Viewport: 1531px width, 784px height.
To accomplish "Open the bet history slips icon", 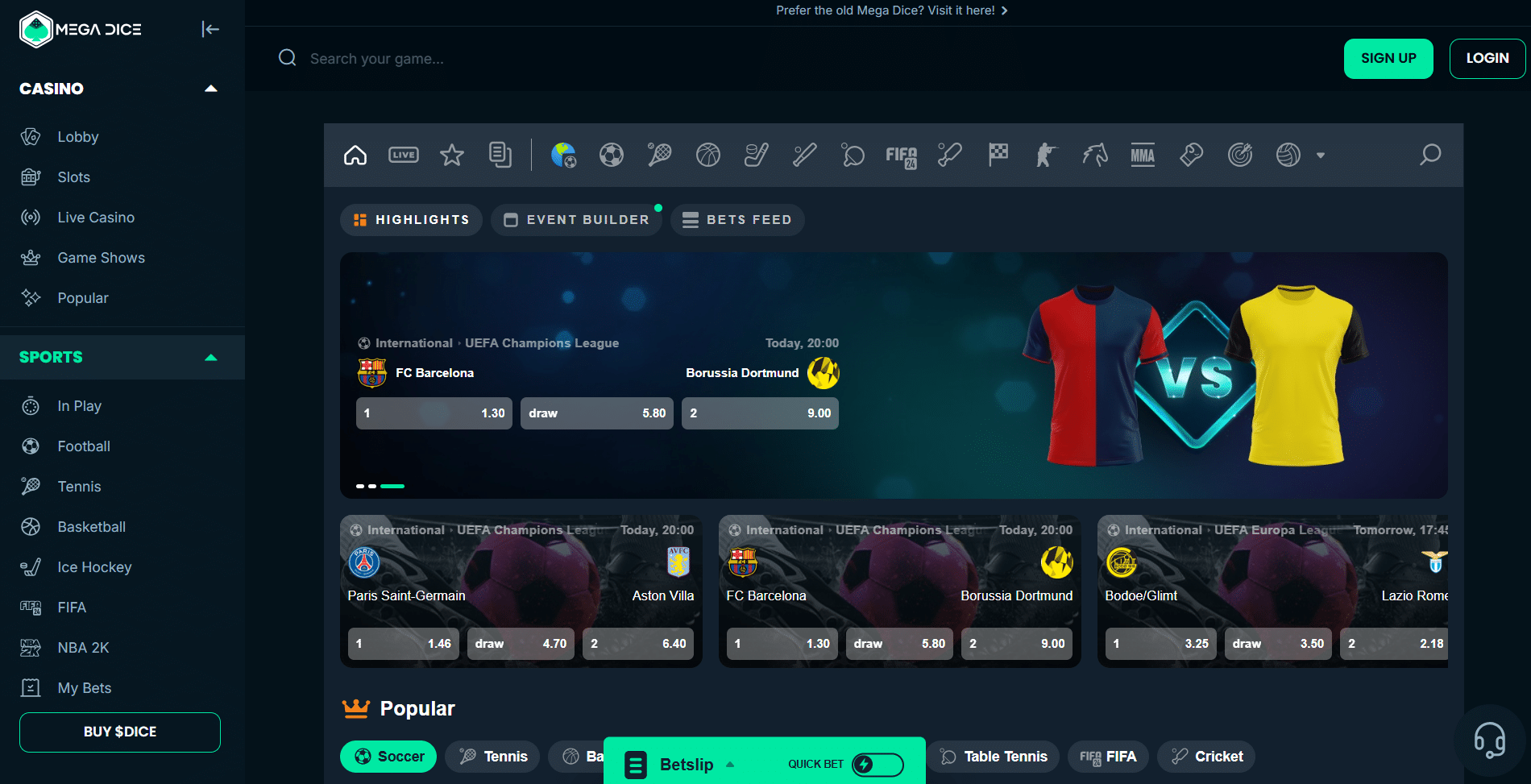I will (500, 155).
